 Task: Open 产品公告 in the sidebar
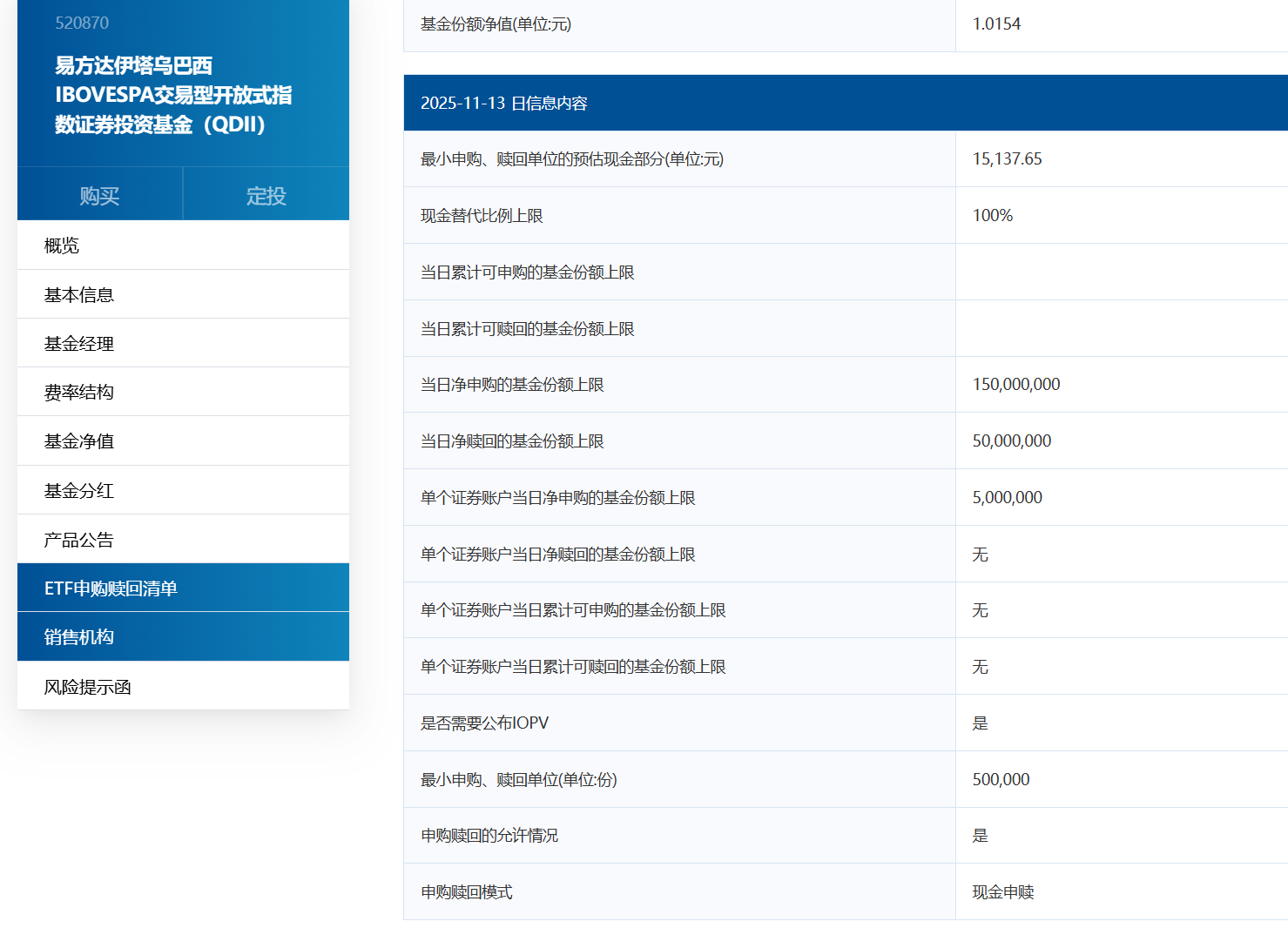coord(79,540)
